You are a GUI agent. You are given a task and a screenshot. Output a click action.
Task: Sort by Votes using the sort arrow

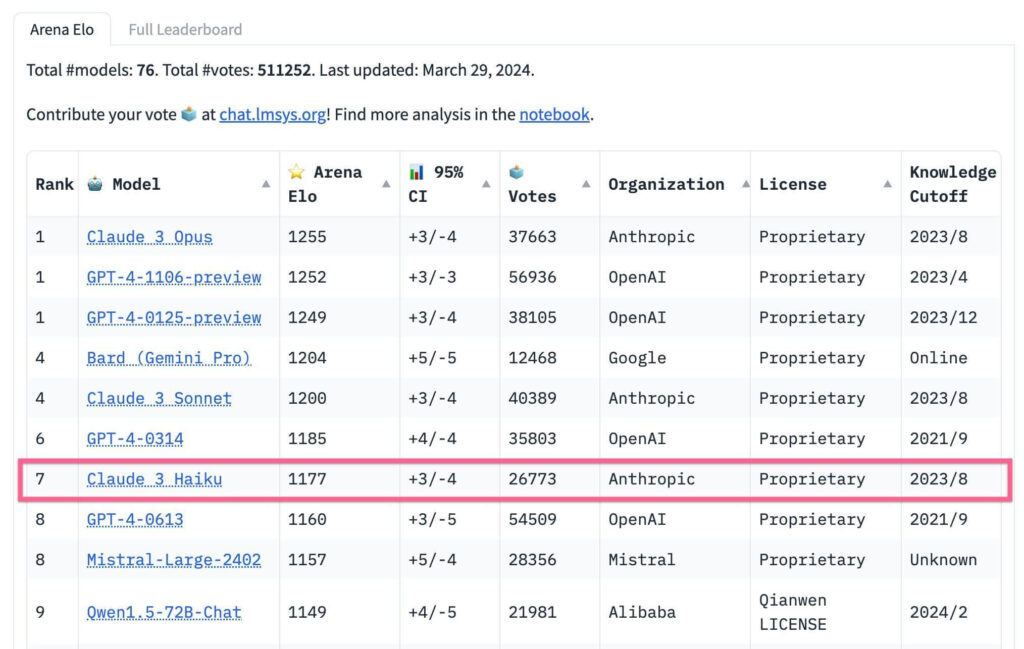click(x=586, y=184)
